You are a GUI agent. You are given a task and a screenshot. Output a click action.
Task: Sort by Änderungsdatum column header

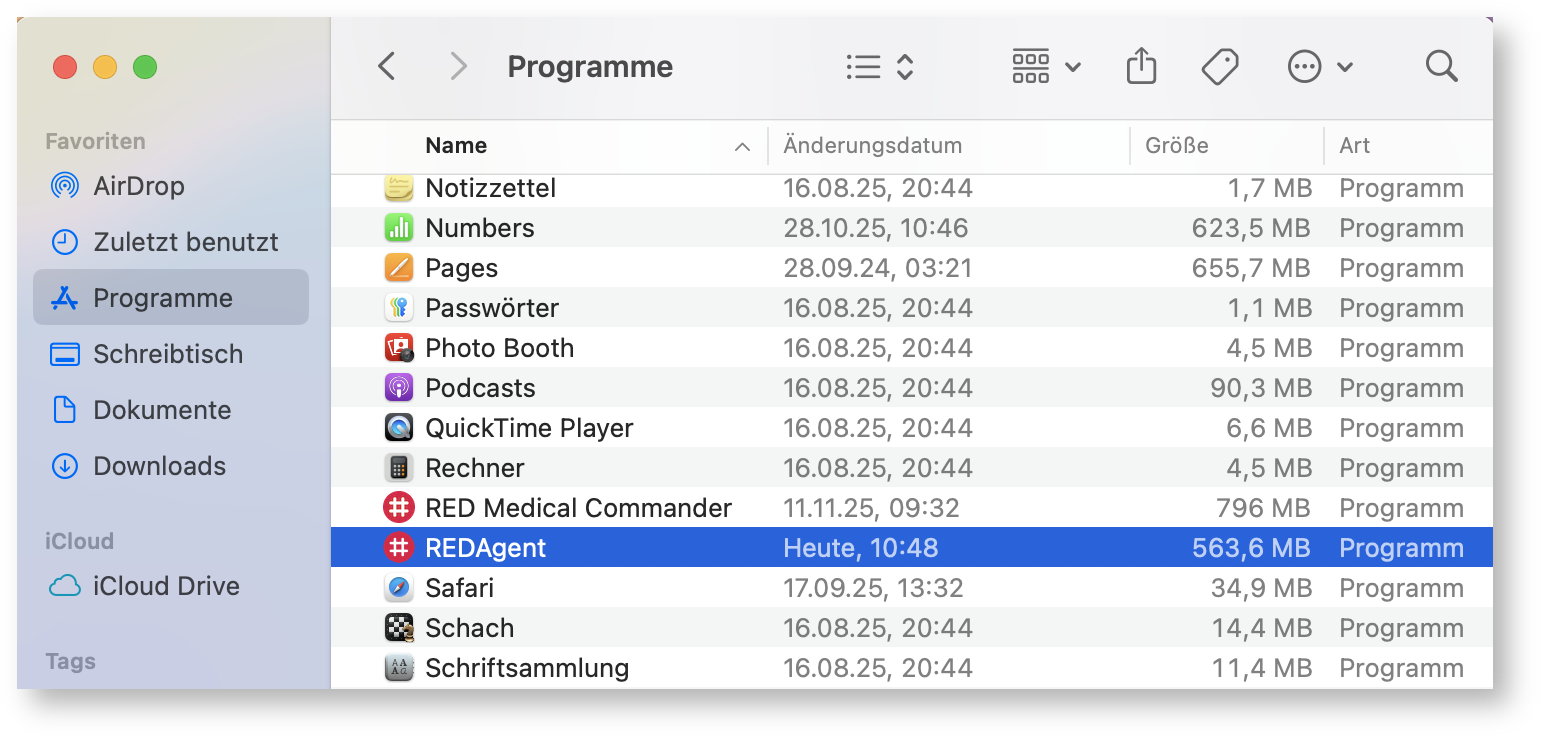[x=872, y=146]
